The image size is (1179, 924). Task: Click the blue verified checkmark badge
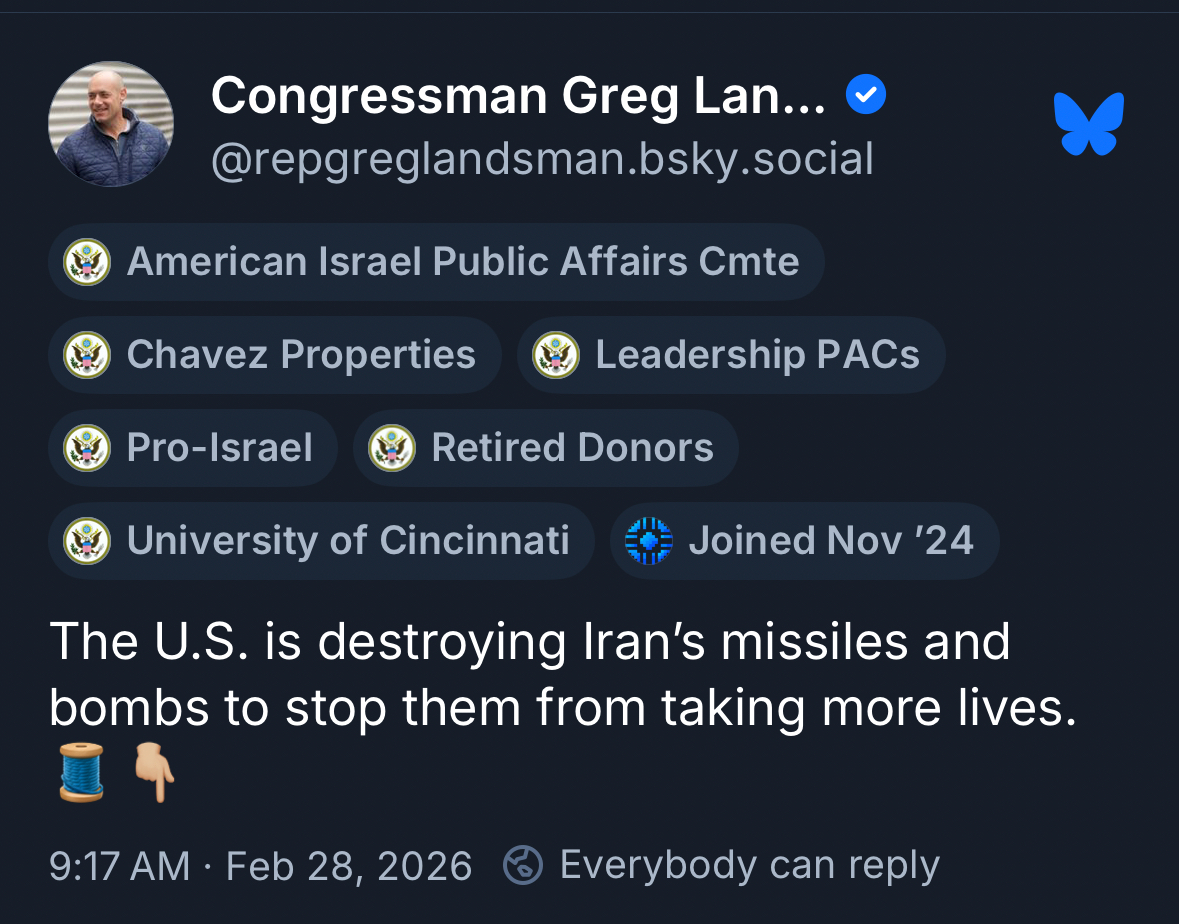pos(865,96)
